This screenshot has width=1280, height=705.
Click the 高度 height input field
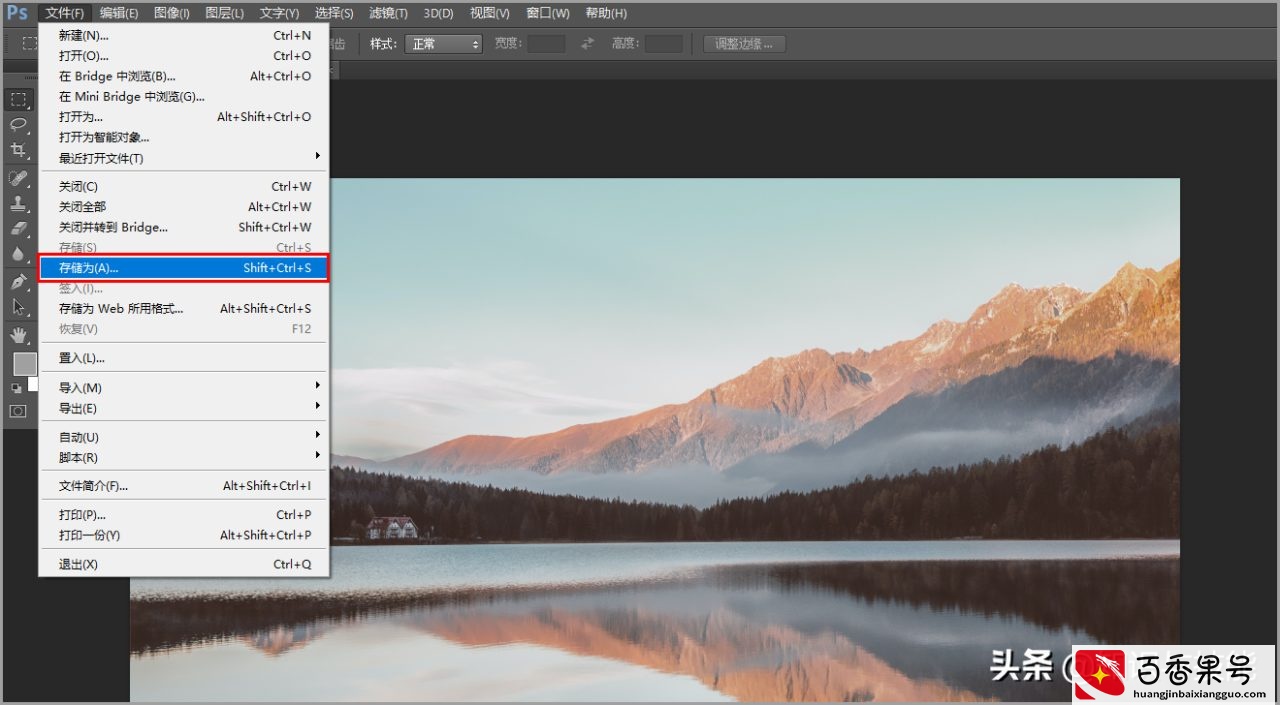[x=664, y=44]
